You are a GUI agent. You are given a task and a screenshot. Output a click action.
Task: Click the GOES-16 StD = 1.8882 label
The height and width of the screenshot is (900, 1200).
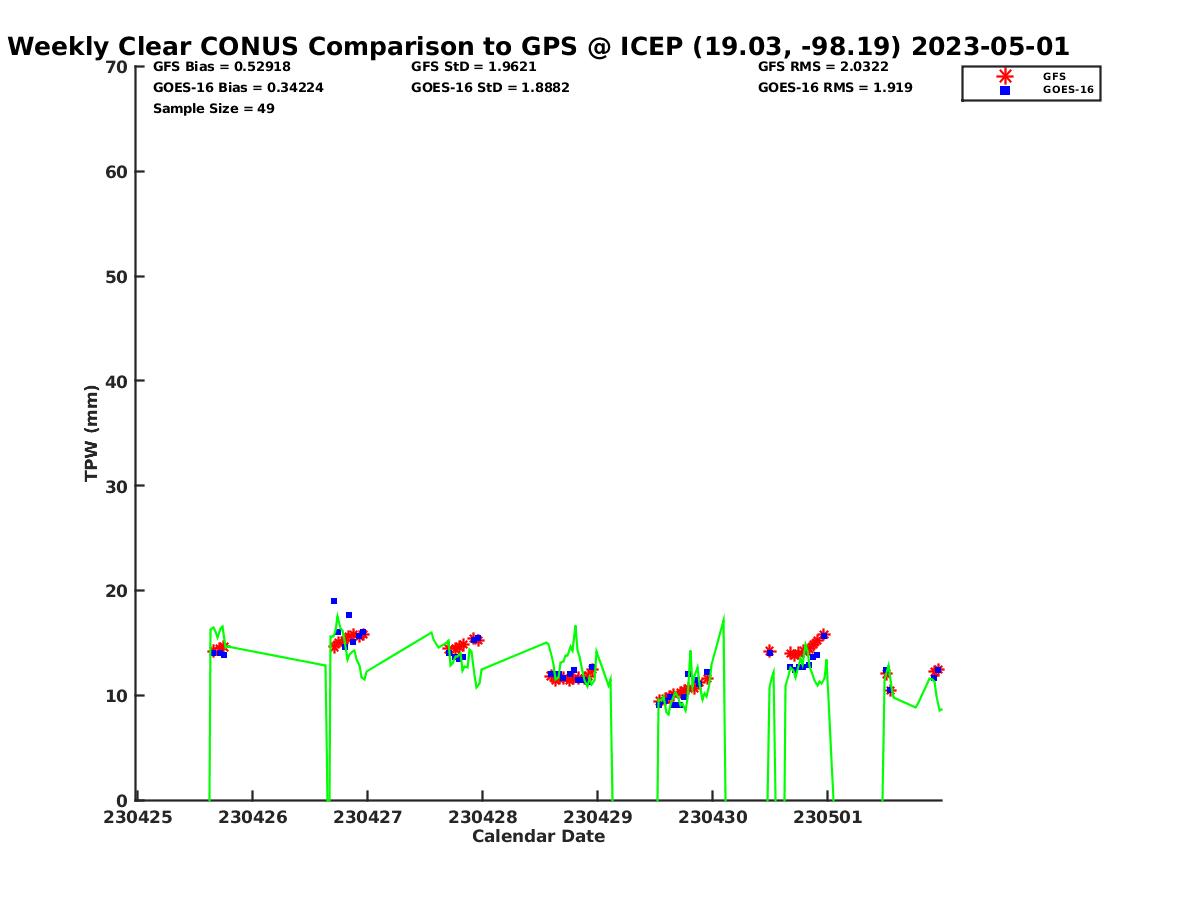(490, 88)
